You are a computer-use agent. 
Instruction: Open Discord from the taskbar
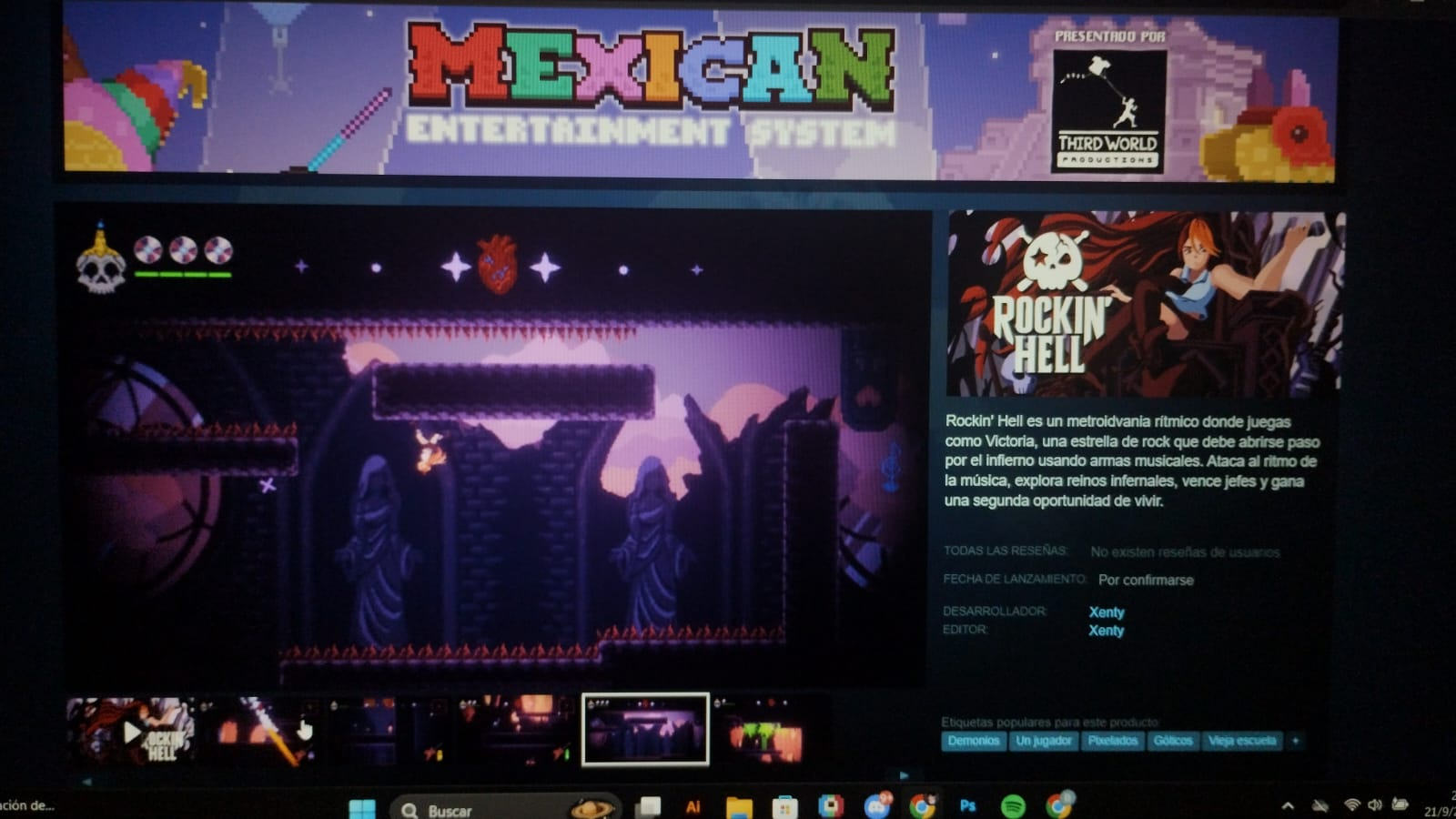pos(877,806)
